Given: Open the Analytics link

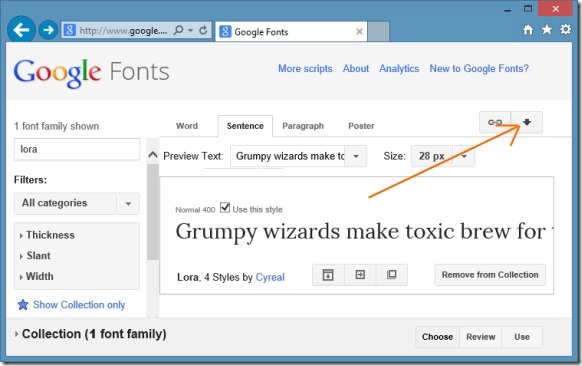Looking at the screenshot, I should (399, 69).
